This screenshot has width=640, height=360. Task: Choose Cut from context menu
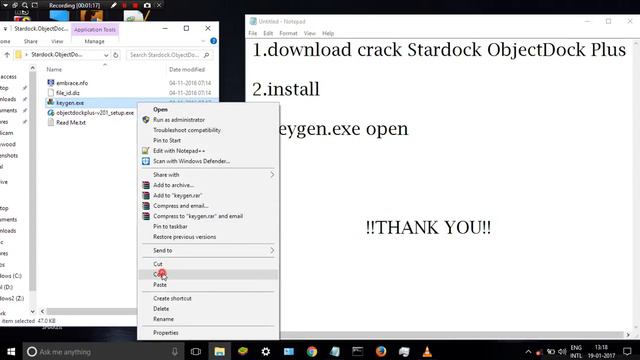(158, 264)
